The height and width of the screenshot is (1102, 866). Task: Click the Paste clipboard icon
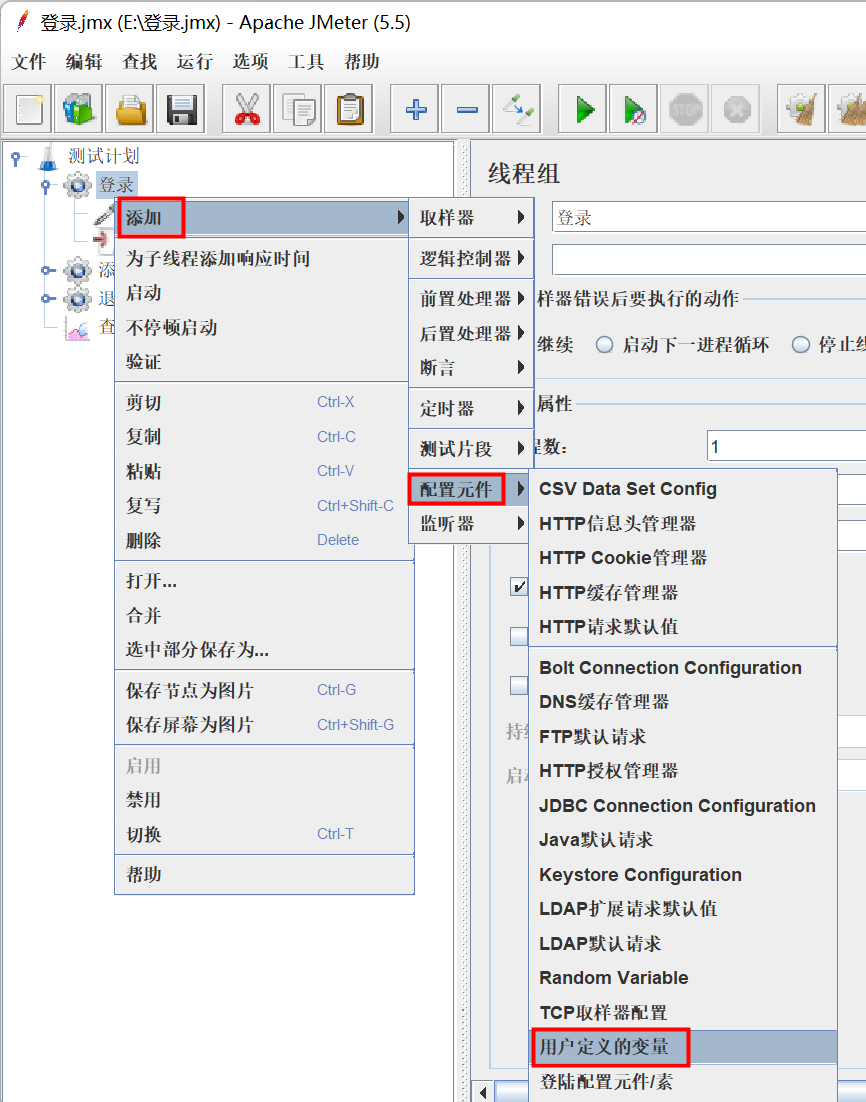[x=349, y=109]
